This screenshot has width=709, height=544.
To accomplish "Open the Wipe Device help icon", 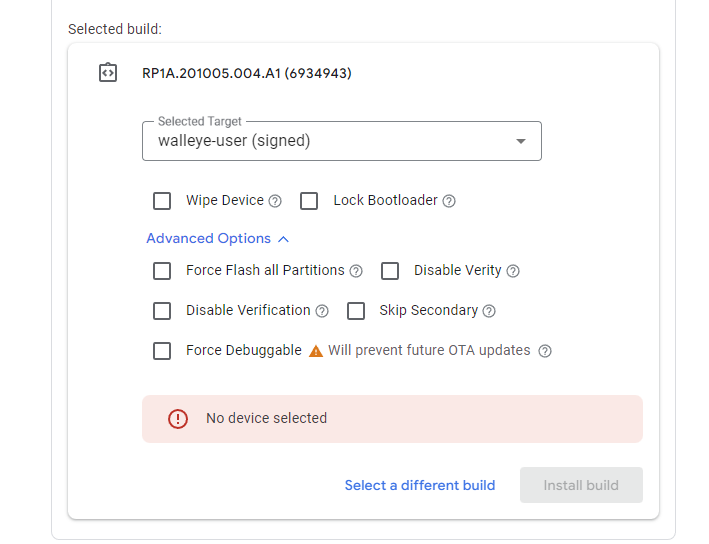I will (x=275, y=201).
